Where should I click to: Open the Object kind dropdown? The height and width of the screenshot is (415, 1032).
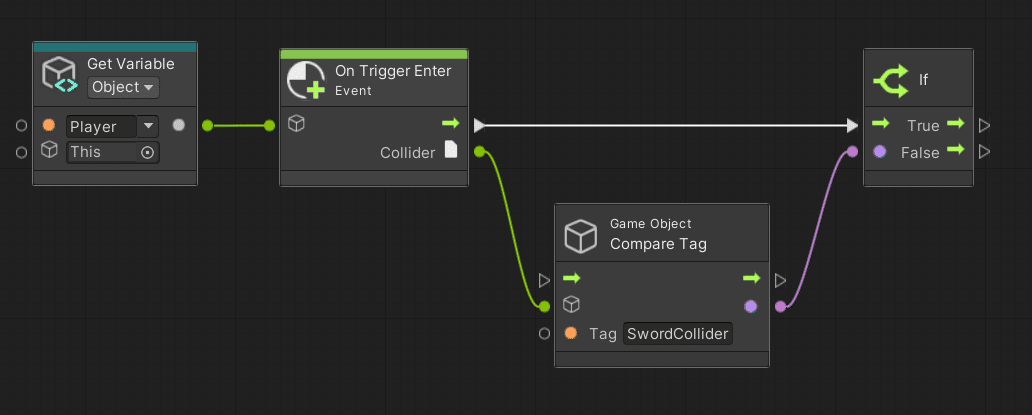(x=123, y=87)
